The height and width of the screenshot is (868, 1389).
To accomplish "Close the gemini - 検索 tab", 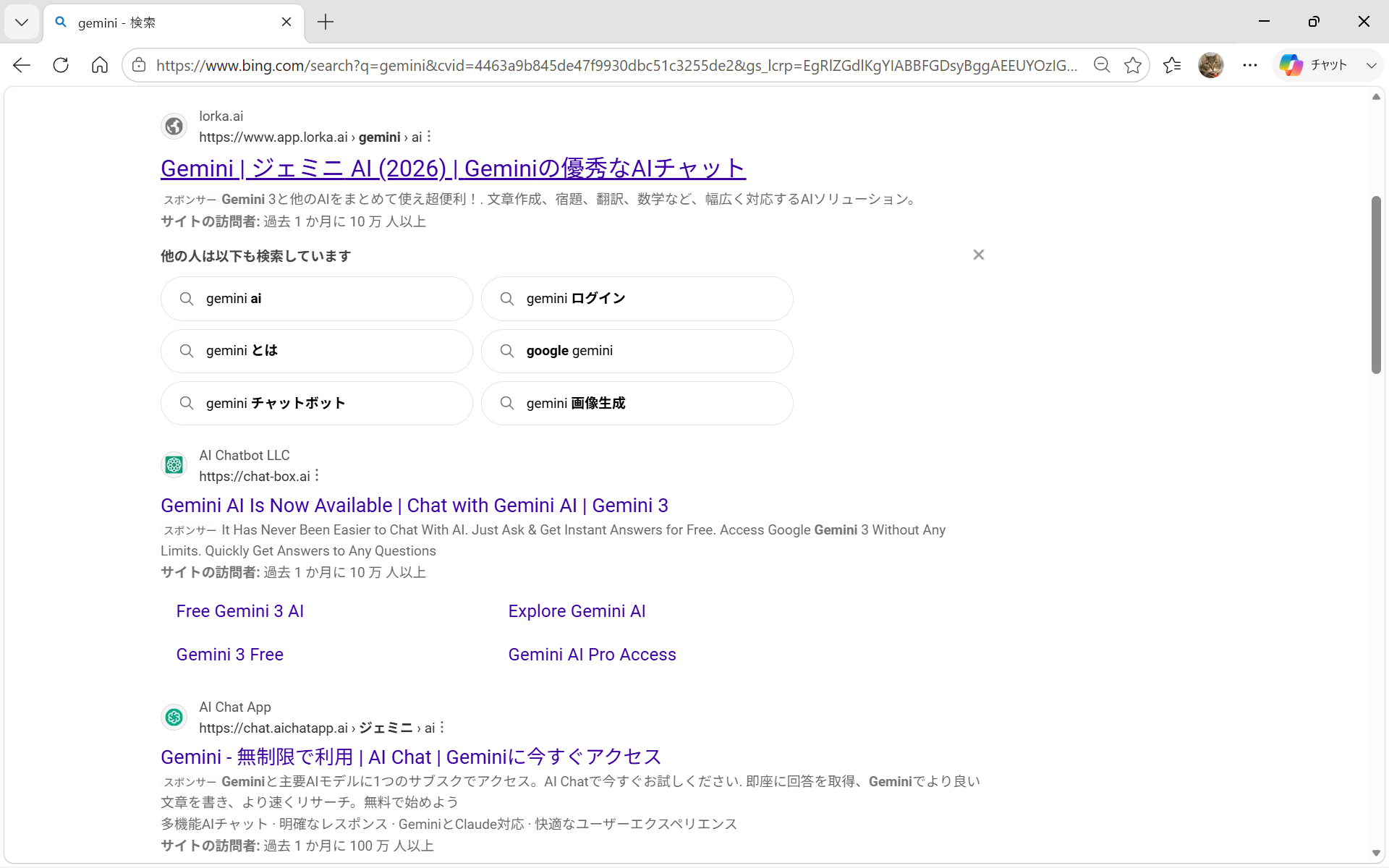I will point(286,22).
